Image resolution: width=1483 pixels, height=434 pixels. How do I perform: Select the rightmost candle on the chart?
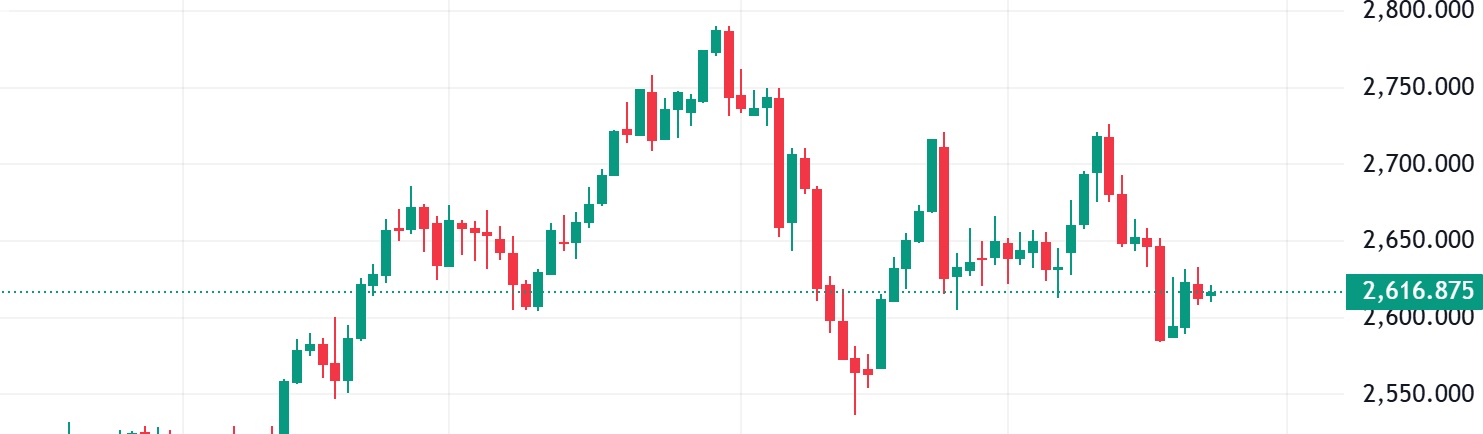1211,294
